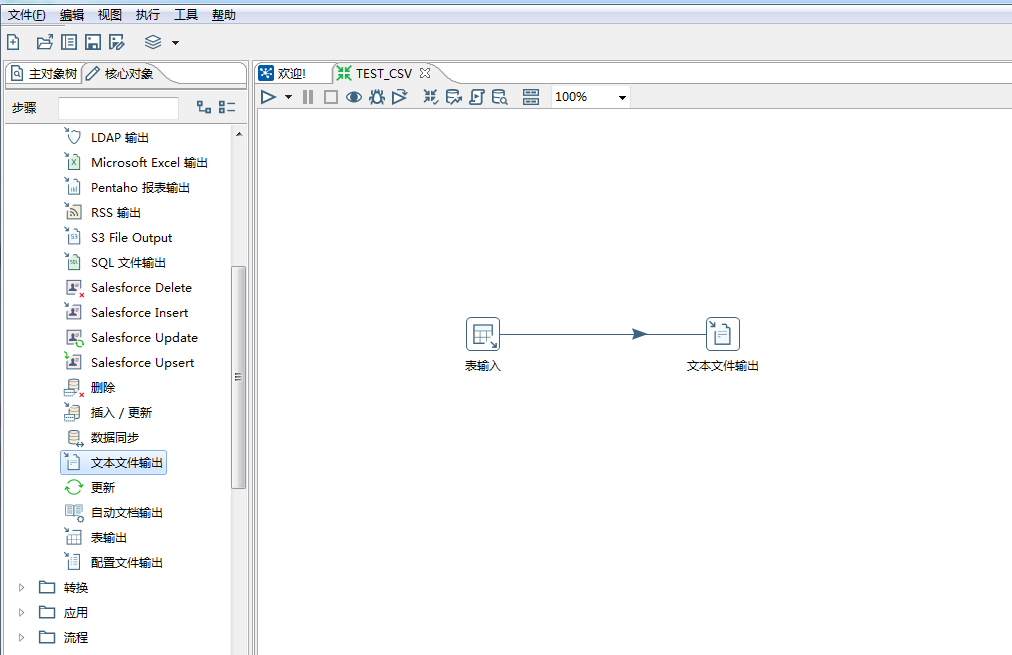The width and height of the screenshot is (1012, 655).
Task: Select the Salesforce Upsert step
Action: 130,363
